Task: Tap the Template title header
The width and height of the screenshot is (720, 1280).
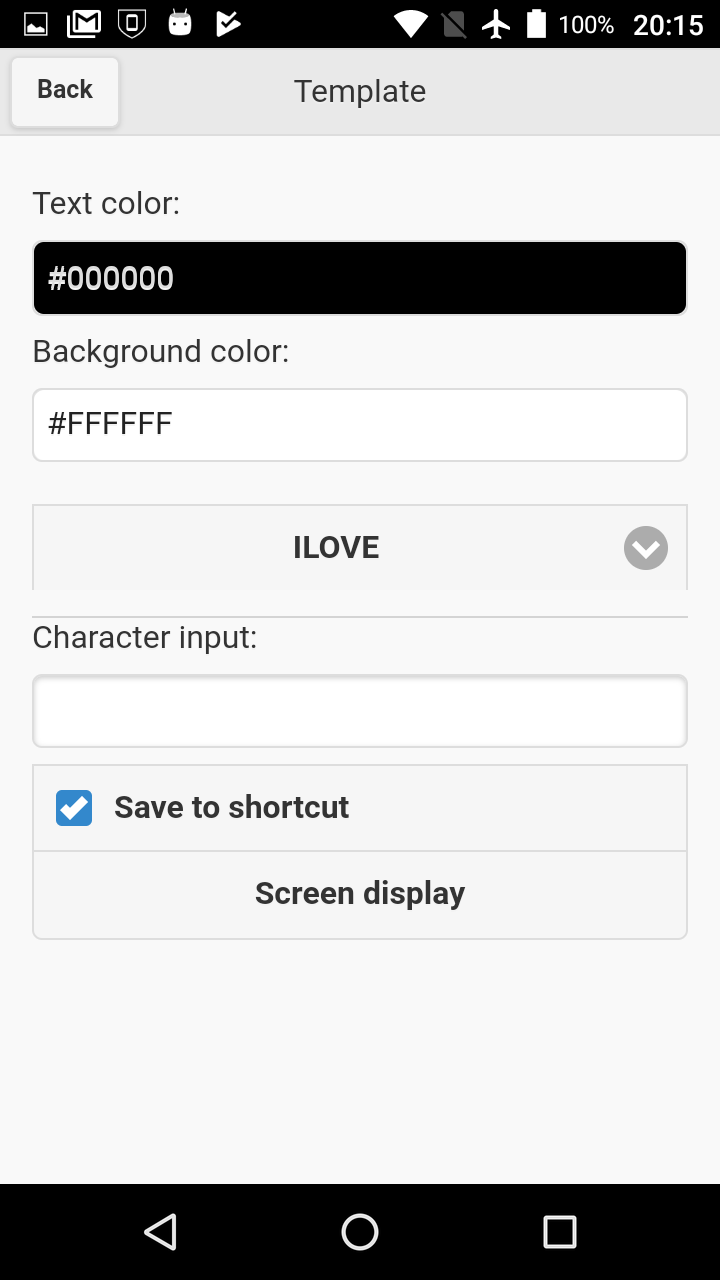Action: pyautogui.click(x=360, y=91)
